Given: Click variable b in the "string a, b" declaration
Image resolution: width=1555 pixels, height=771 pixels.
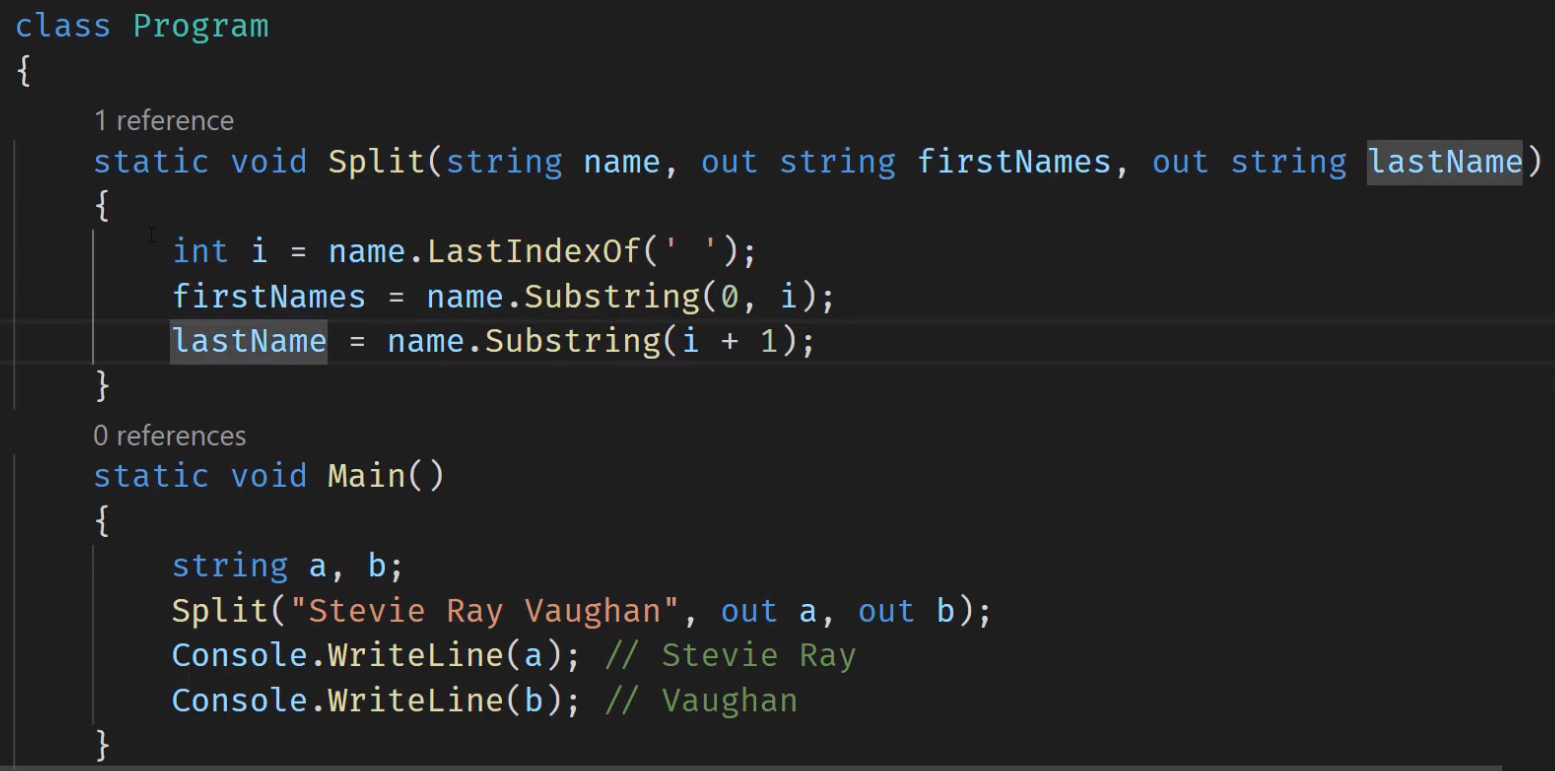Looking at the screenshot, I should (377, 566).
